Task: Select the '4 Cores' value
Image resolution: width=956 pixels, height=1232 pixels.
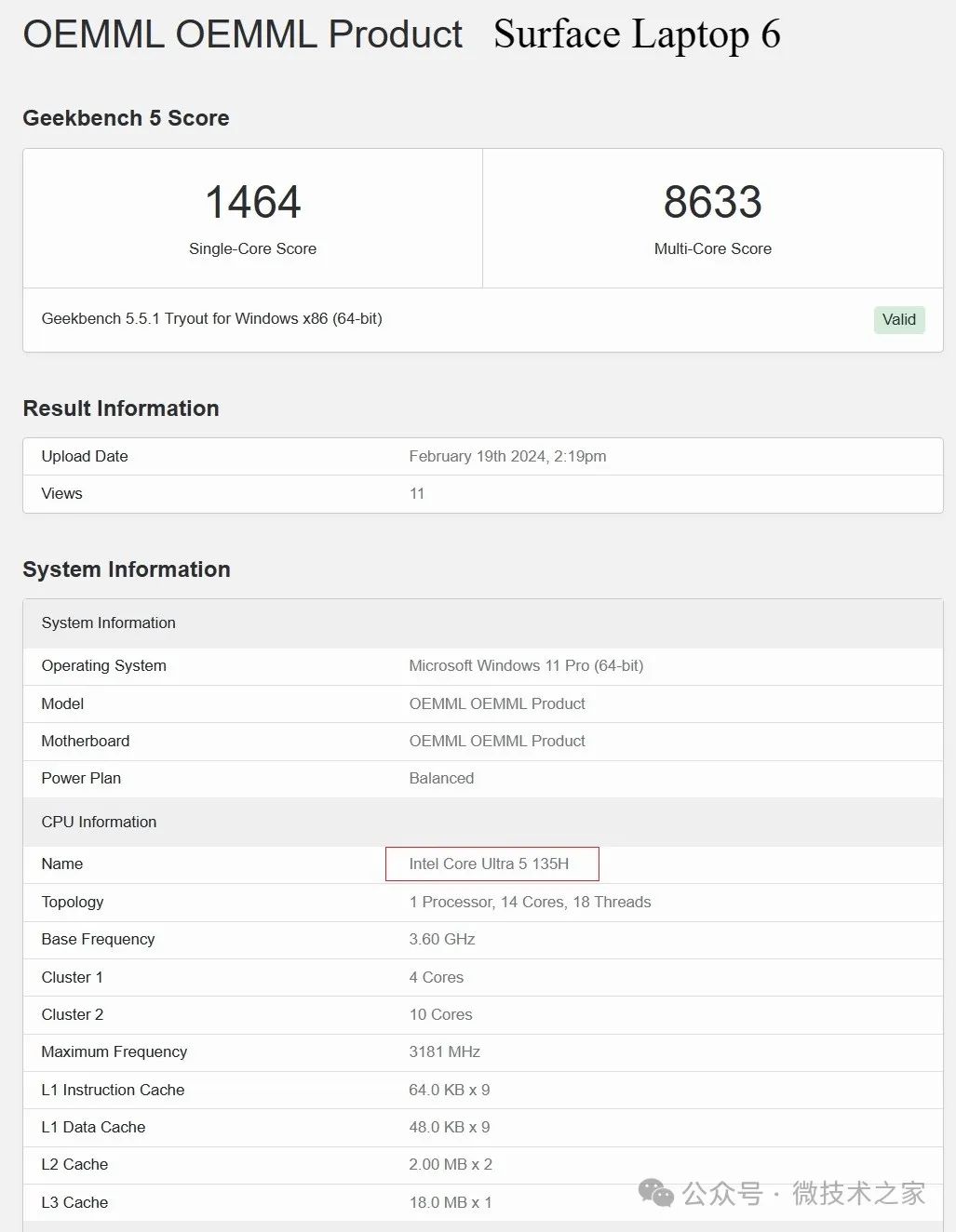Action: (x=437, y=977)
